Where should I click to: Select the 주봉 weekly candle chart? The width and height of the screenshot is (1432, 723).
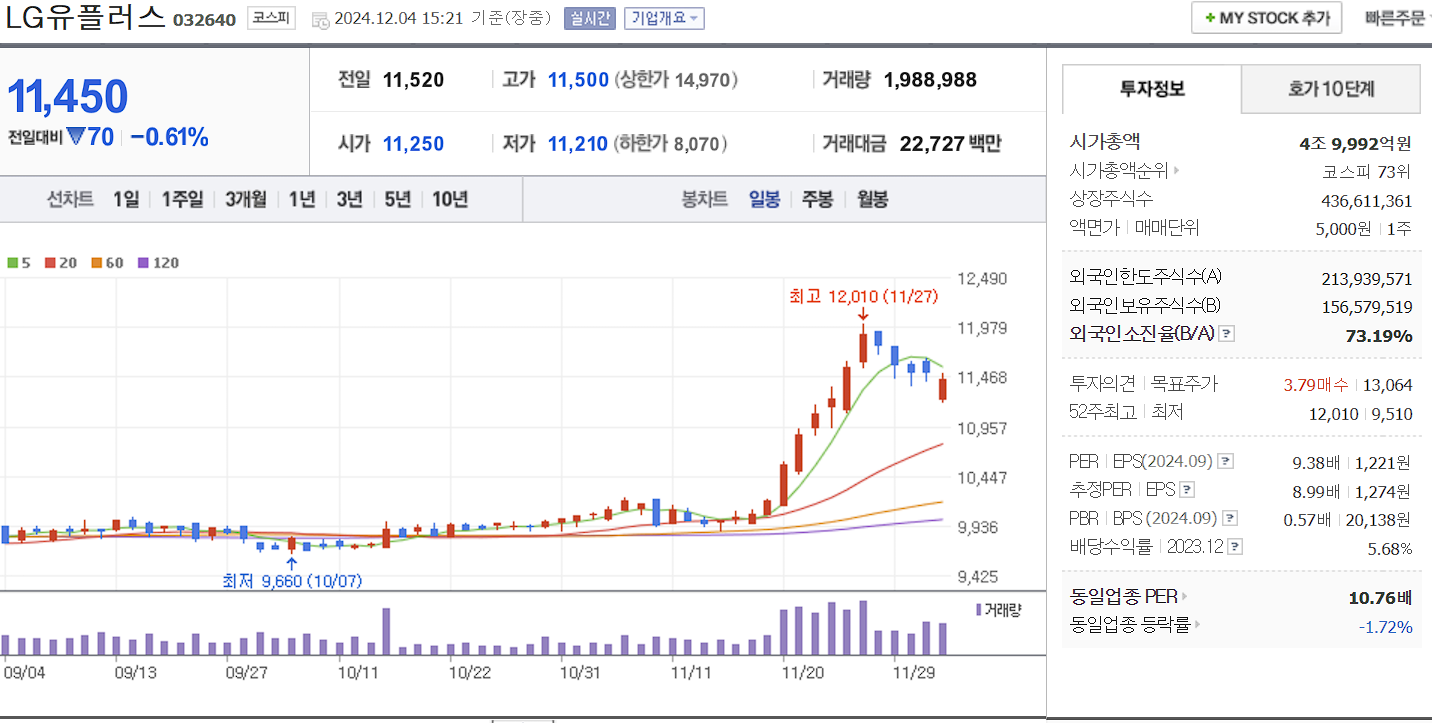(817, 199)
